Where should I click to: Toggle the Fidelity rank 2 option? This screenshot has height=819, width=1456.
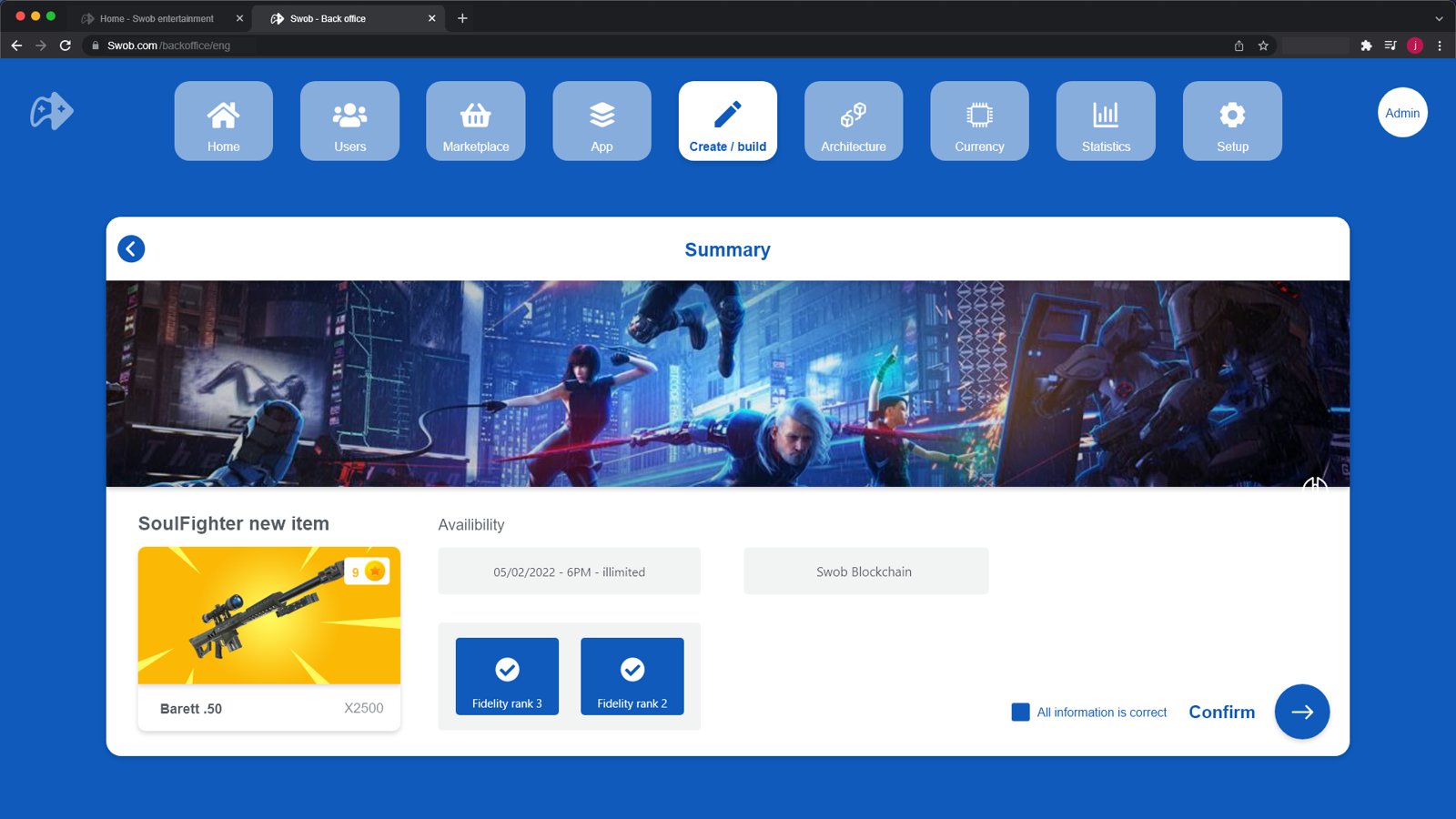click(x=632, y=676)
